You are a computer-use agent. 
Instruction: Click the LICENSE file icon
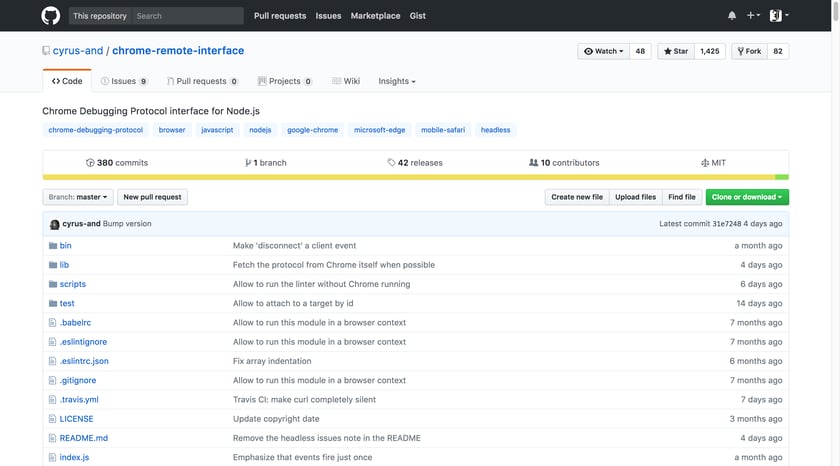point(52,419)
